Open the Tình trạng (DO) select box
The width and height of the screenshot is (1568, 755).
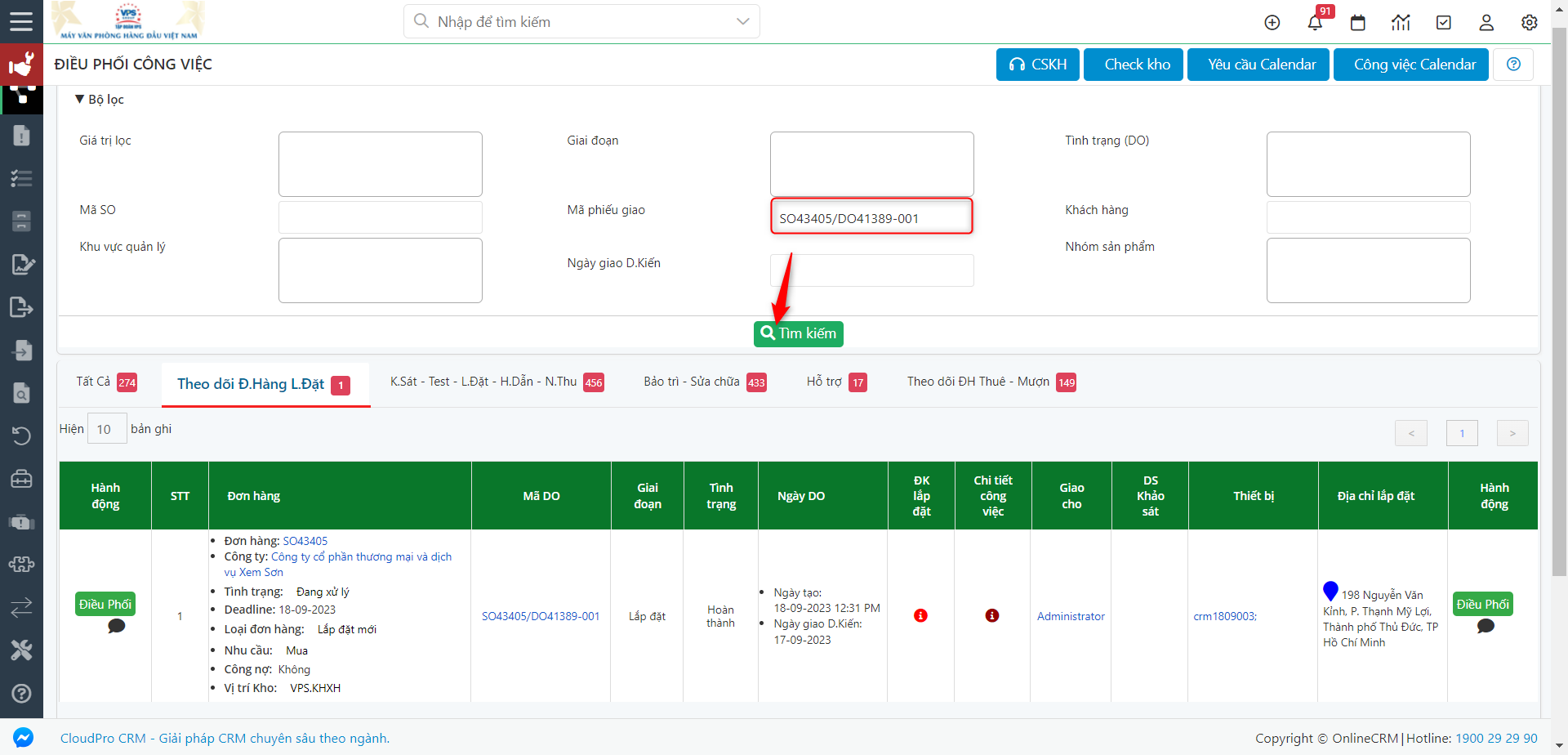1369,164
